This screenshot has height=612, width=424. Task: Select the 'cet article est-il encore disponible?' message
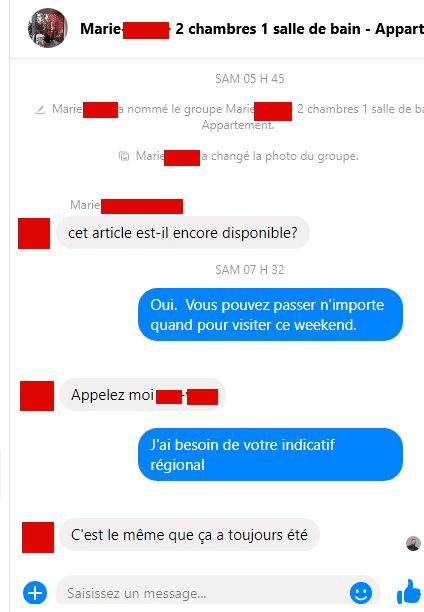pos(183,233)
